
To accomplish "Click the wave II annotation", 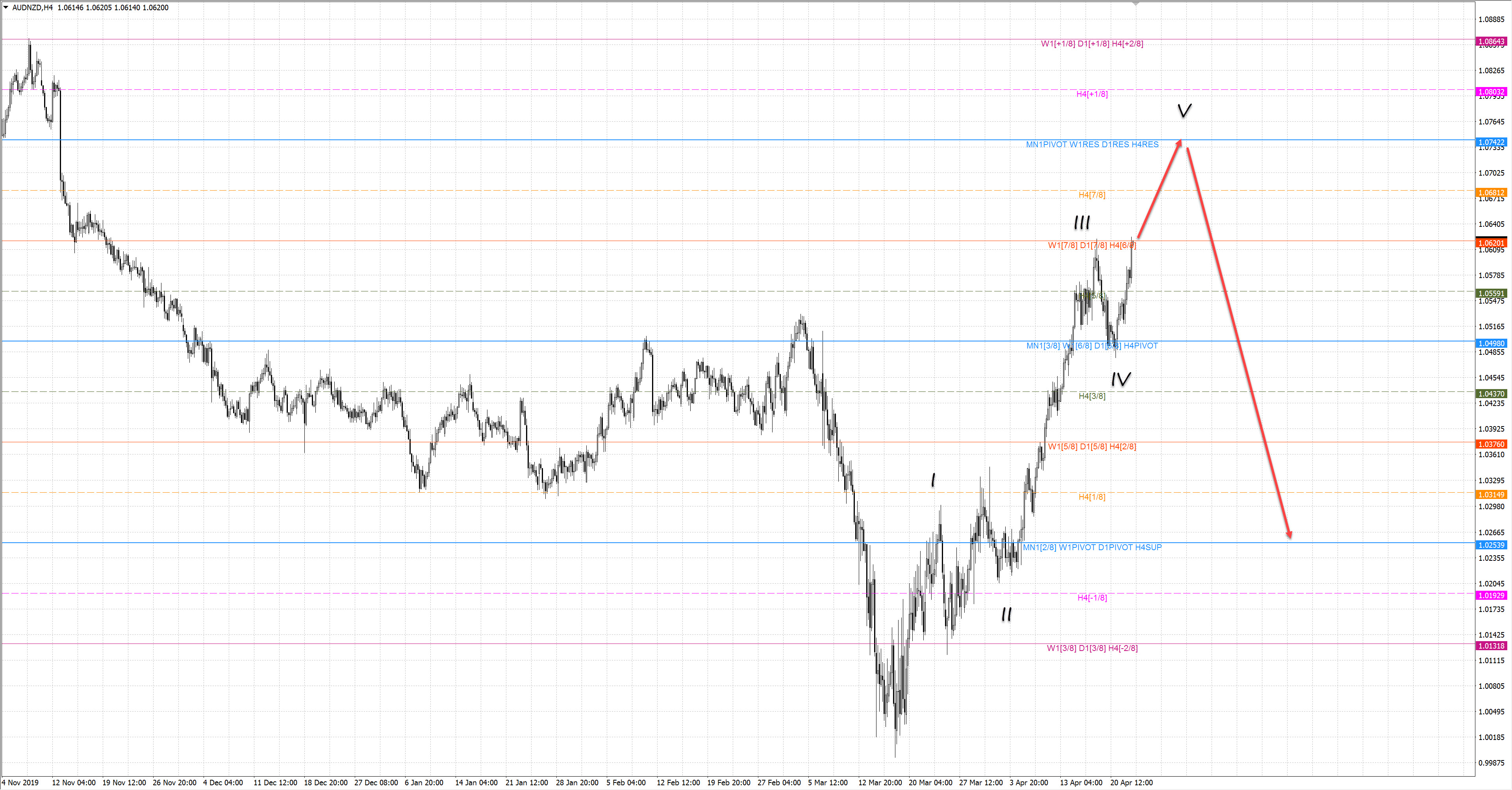I will 1007,614.
